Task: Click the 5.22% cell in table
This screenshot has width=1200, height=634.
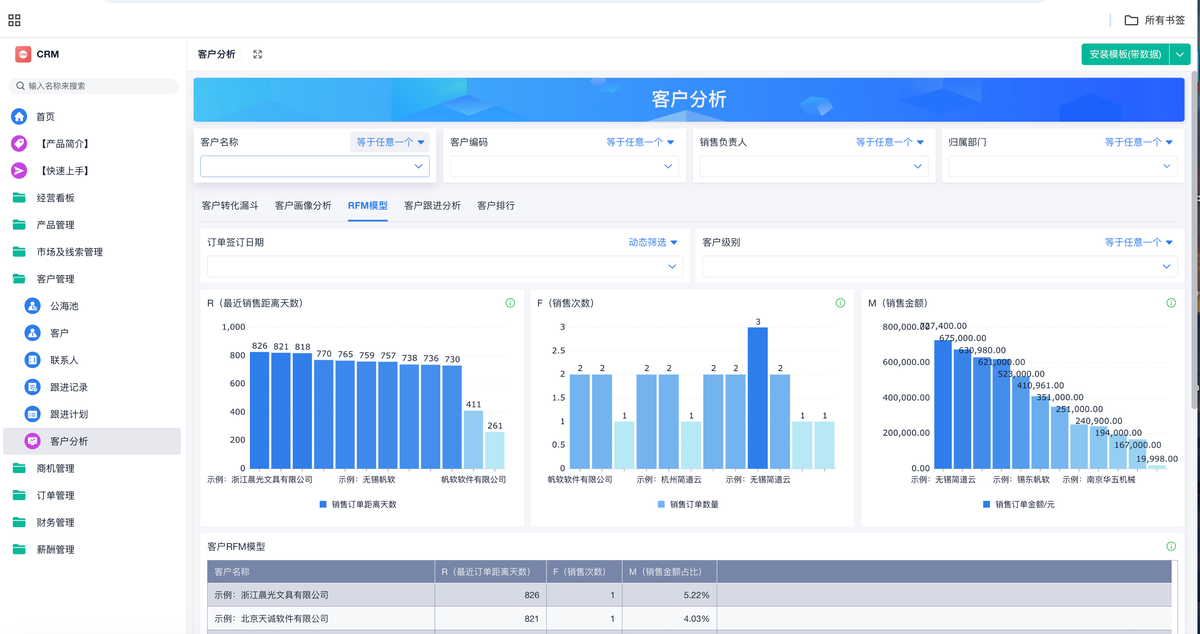Action: pyautogui.click(x=668, y=595)
